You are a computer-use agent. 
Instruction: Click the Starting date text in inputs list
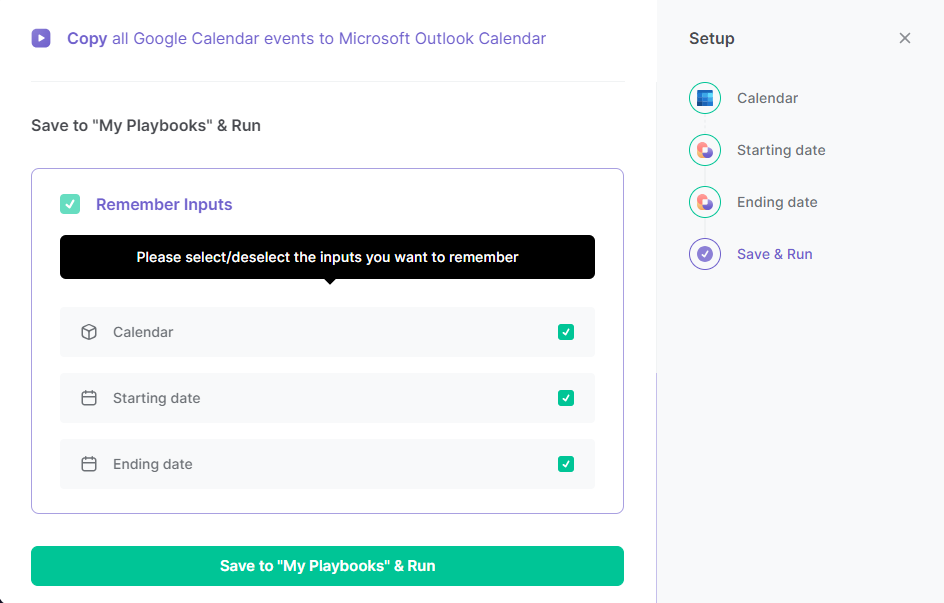[x=157, y=398]
